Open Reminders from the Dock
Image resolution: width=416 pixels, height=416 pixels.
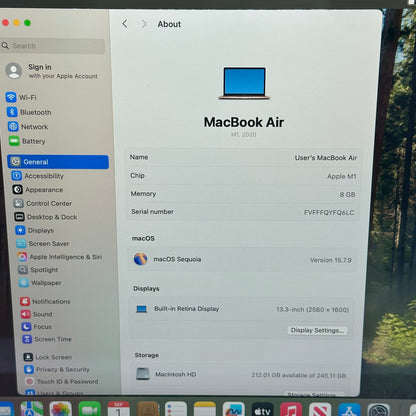176,409
